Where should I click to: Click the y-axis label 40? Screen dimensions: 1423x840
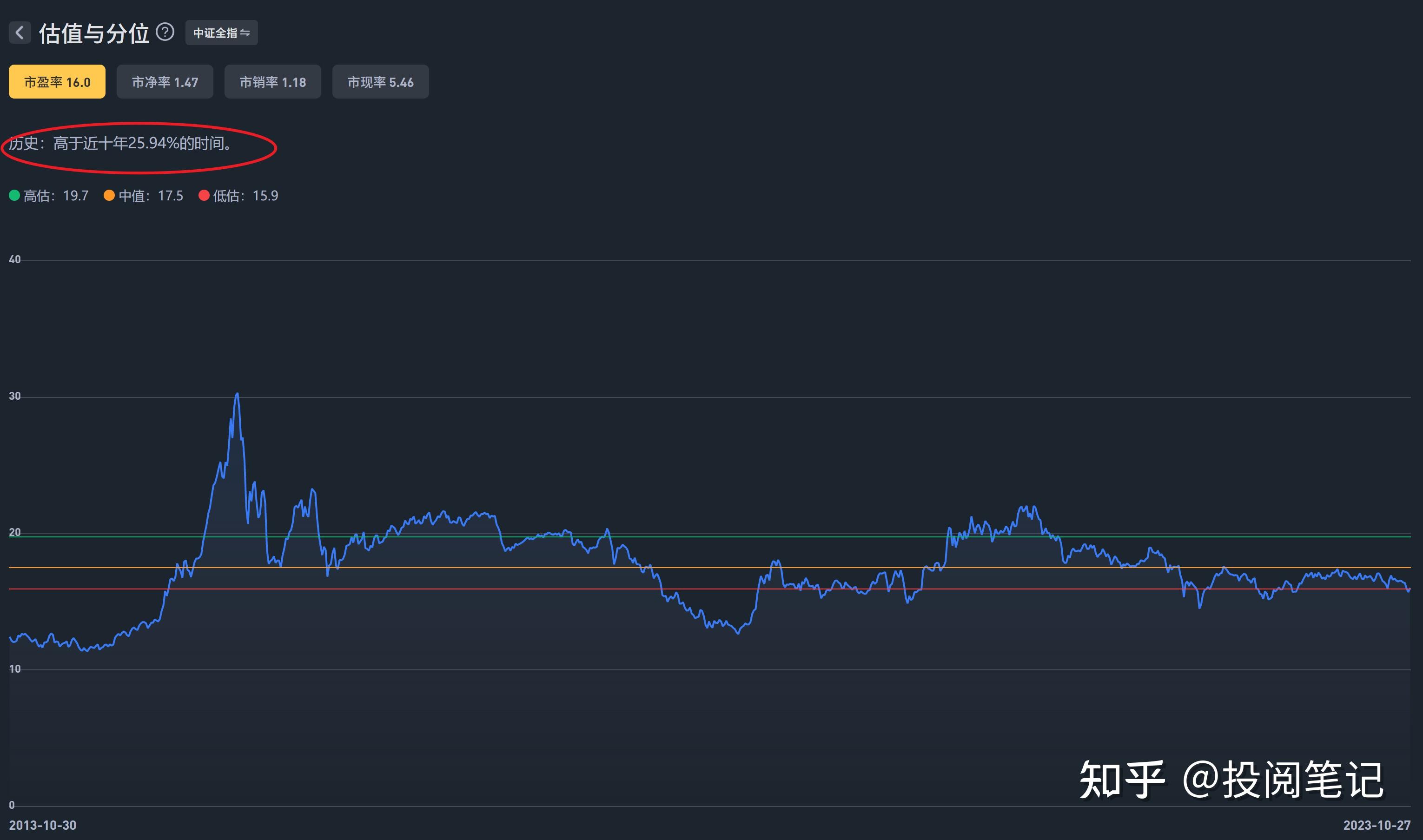coord(15,260)
